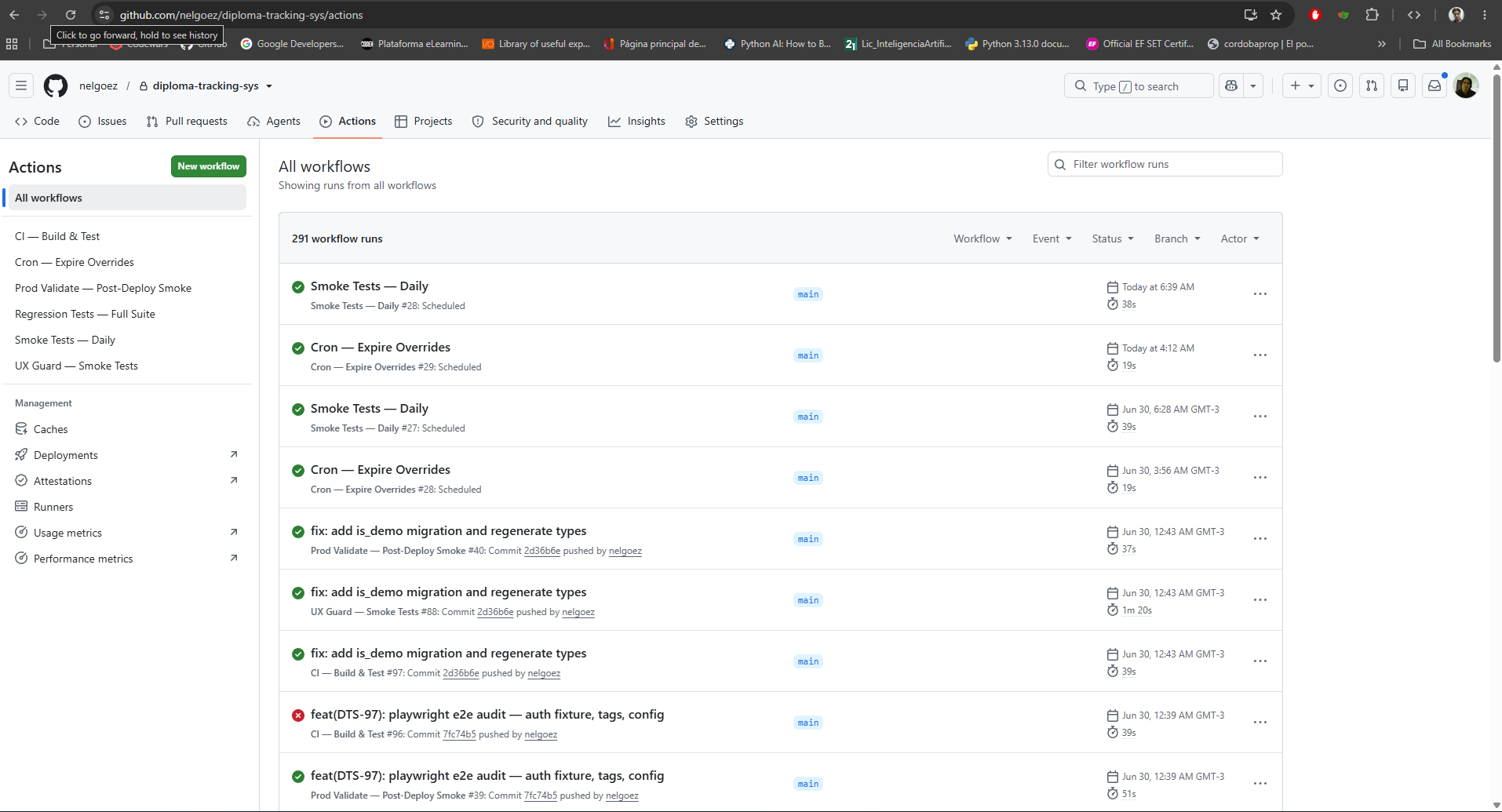
Task: Open the hamburger navigation menu
Action: [21, 86]
